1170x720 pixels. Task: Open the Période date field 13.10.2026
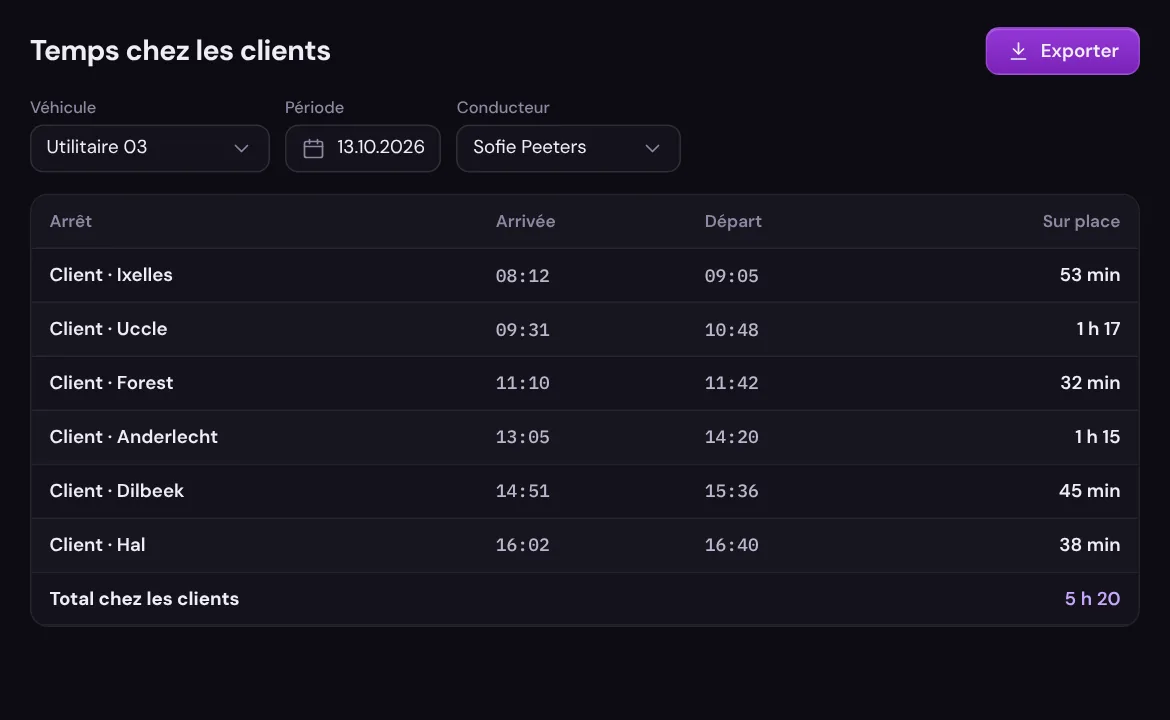pos(363,148)
